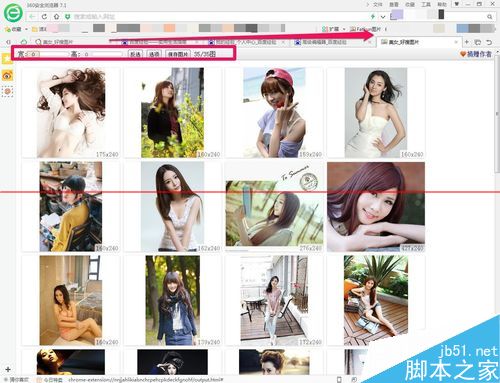The width and height of the screenshot is (500, 383).
Task: Click the 宽 width filter input
Action: (47, 54)
